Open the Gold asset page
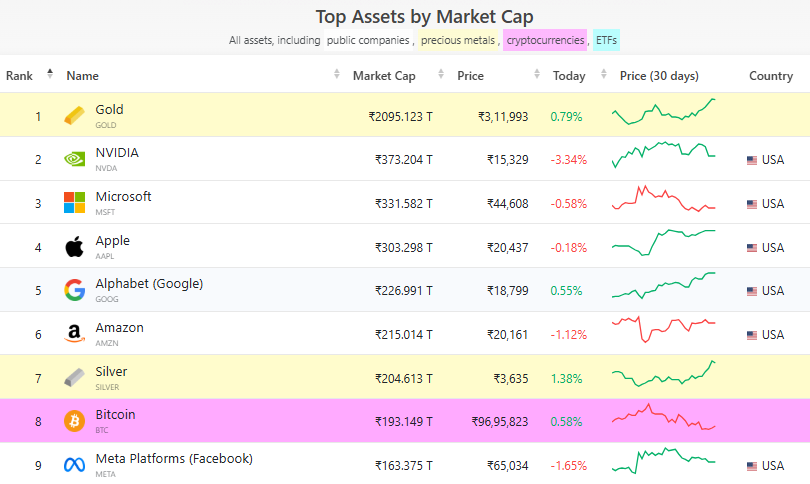The height and width of the screenshot is (484, 810). coord(109,110)
